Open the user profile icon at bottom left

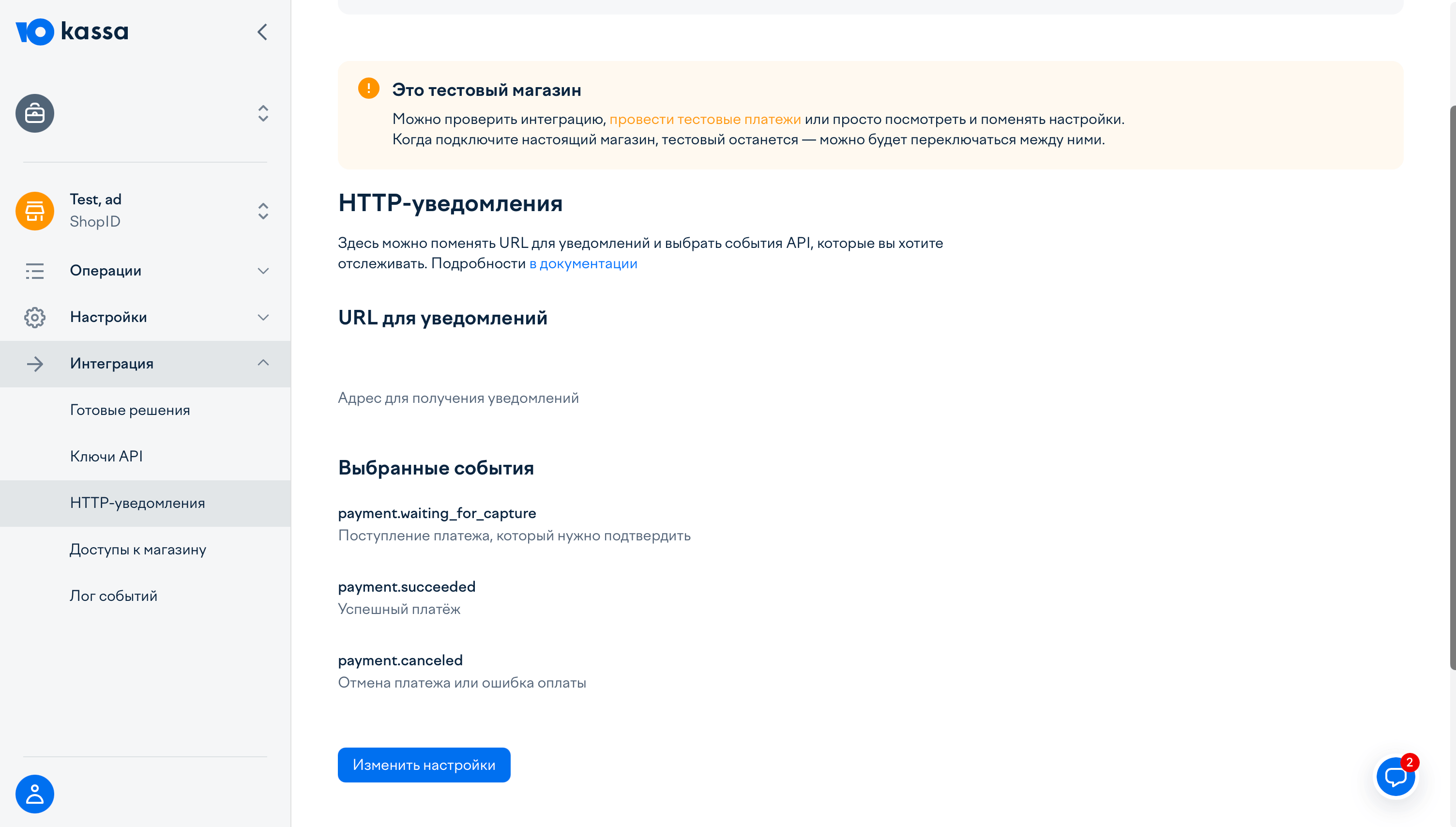(x=35, y=794)
